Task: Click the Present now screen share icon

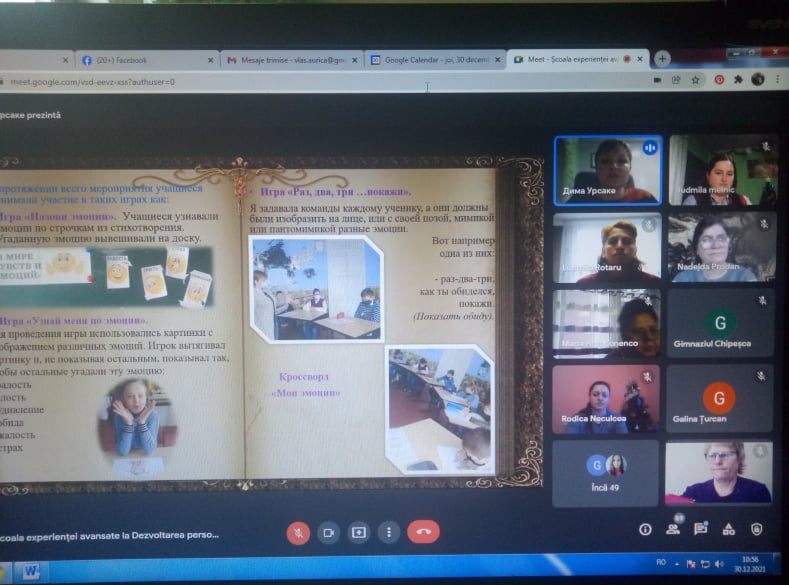Action: point(358,533)
